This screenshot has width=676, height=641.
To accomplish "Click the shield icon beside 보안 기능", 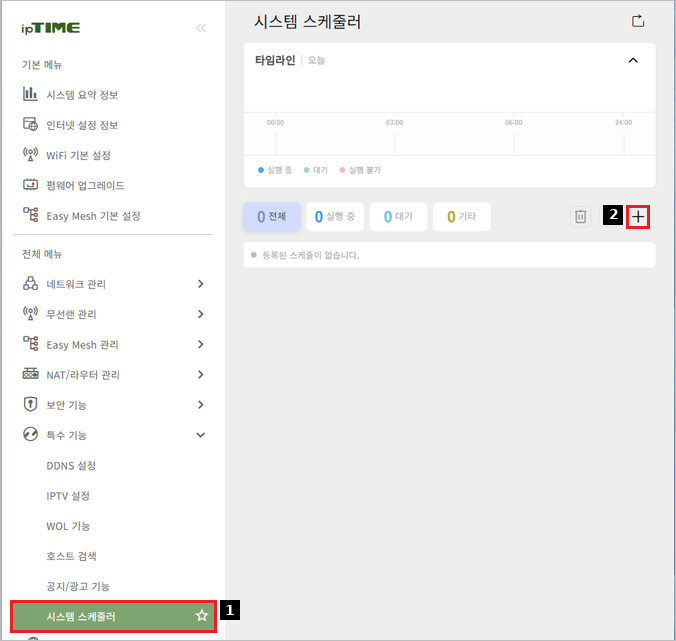I will (x=30, y=404).
